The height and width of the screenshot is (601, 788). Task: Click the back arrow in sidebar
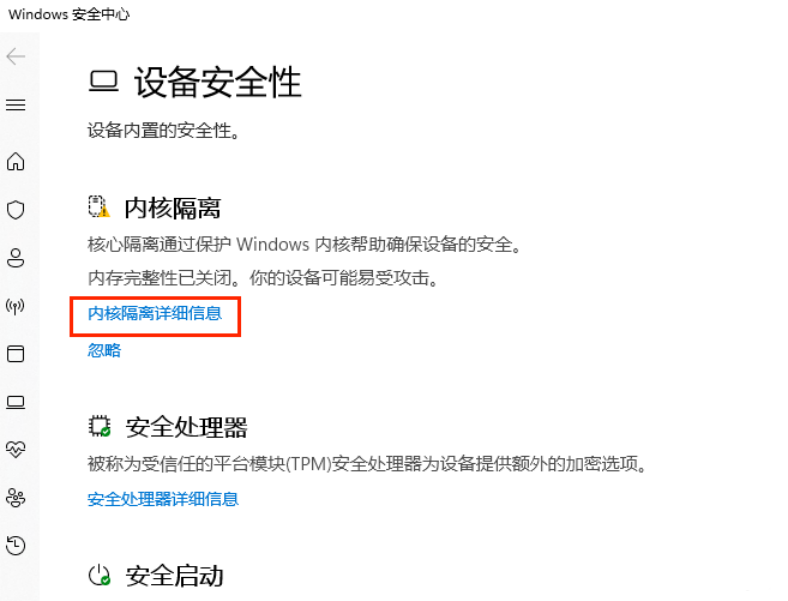(x=16, y=56)
